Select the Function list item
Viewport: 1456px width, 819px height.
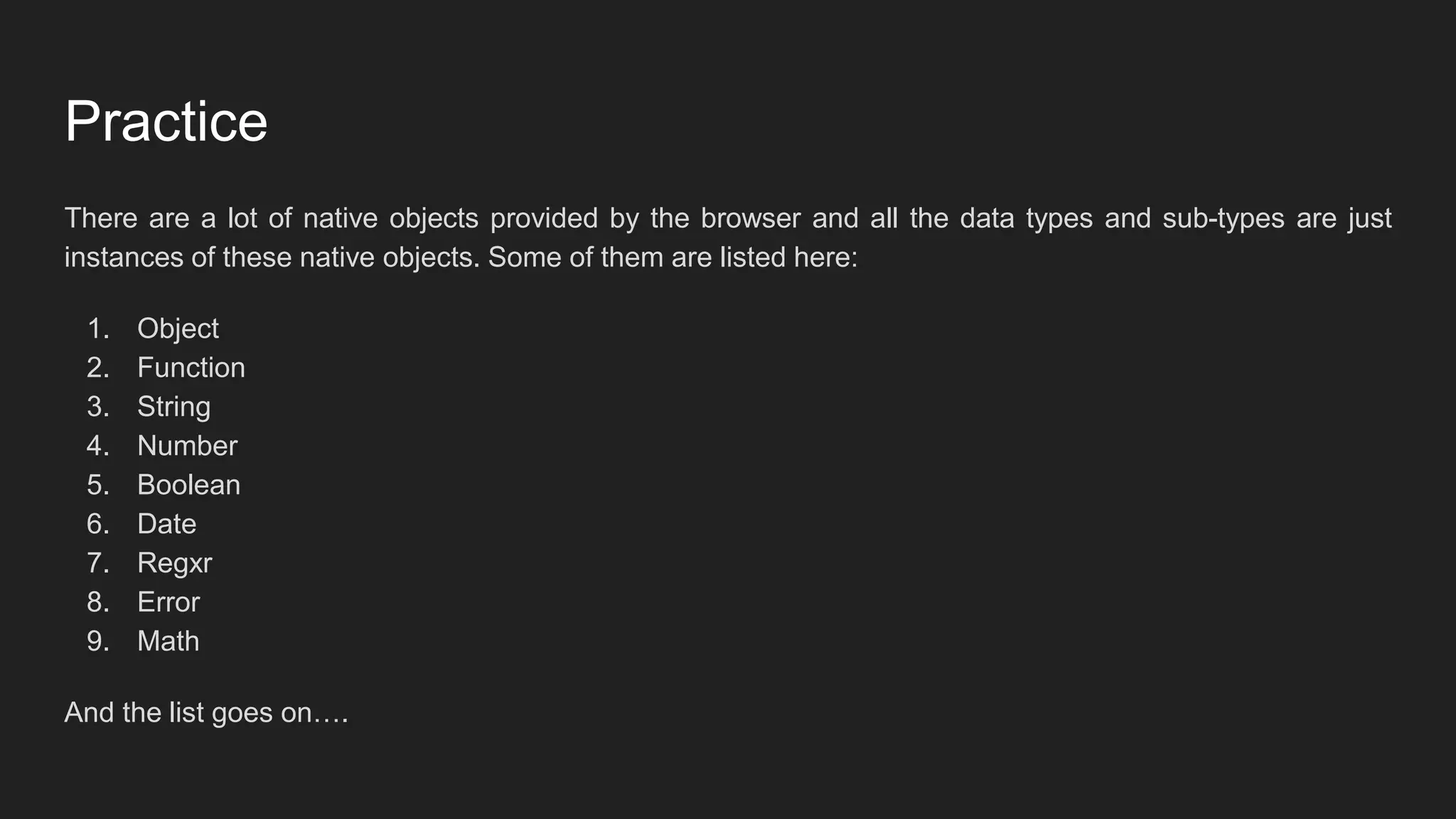(191, 368)
